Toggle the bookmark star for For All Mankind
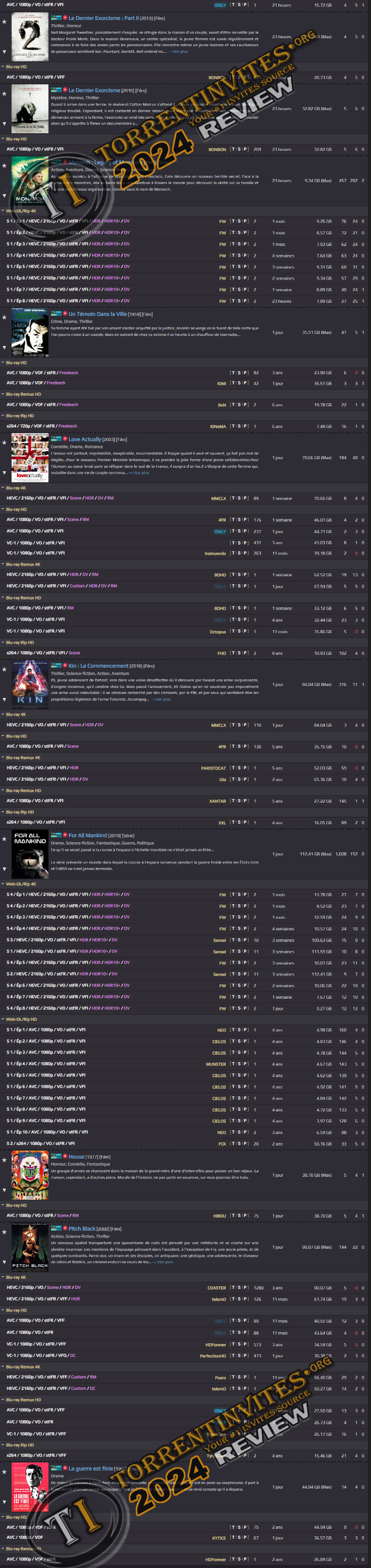The height and width of the screenshot is (1568, 371). point(4,839)
